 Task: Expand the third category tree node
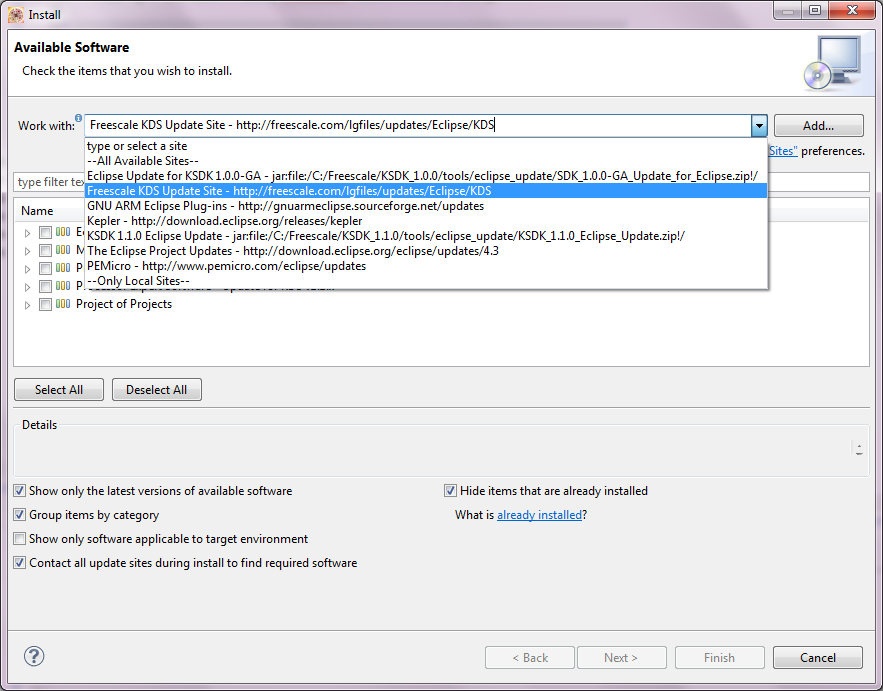27,269
